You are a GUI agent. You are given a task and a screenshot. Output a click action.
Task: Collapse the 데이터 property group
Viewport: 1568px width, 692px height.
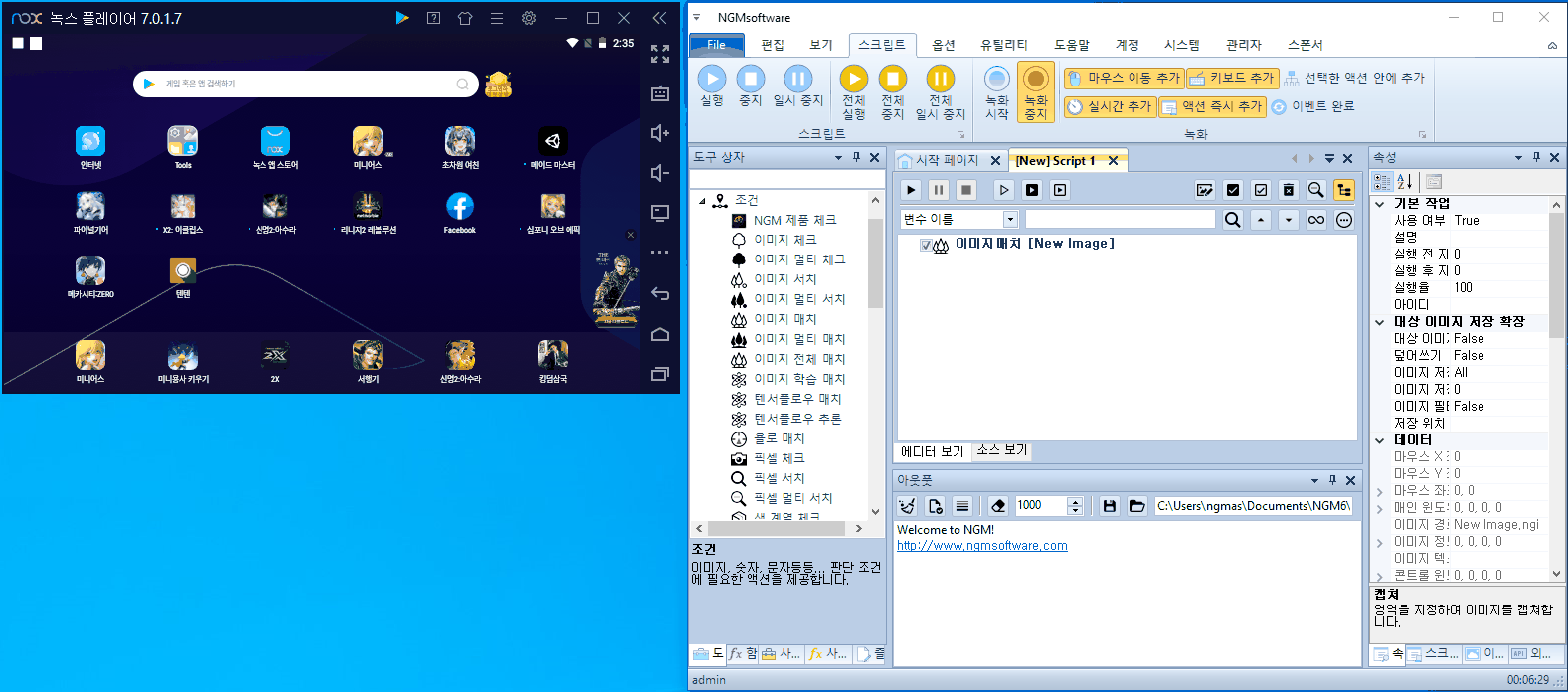tap(1380, 440)
